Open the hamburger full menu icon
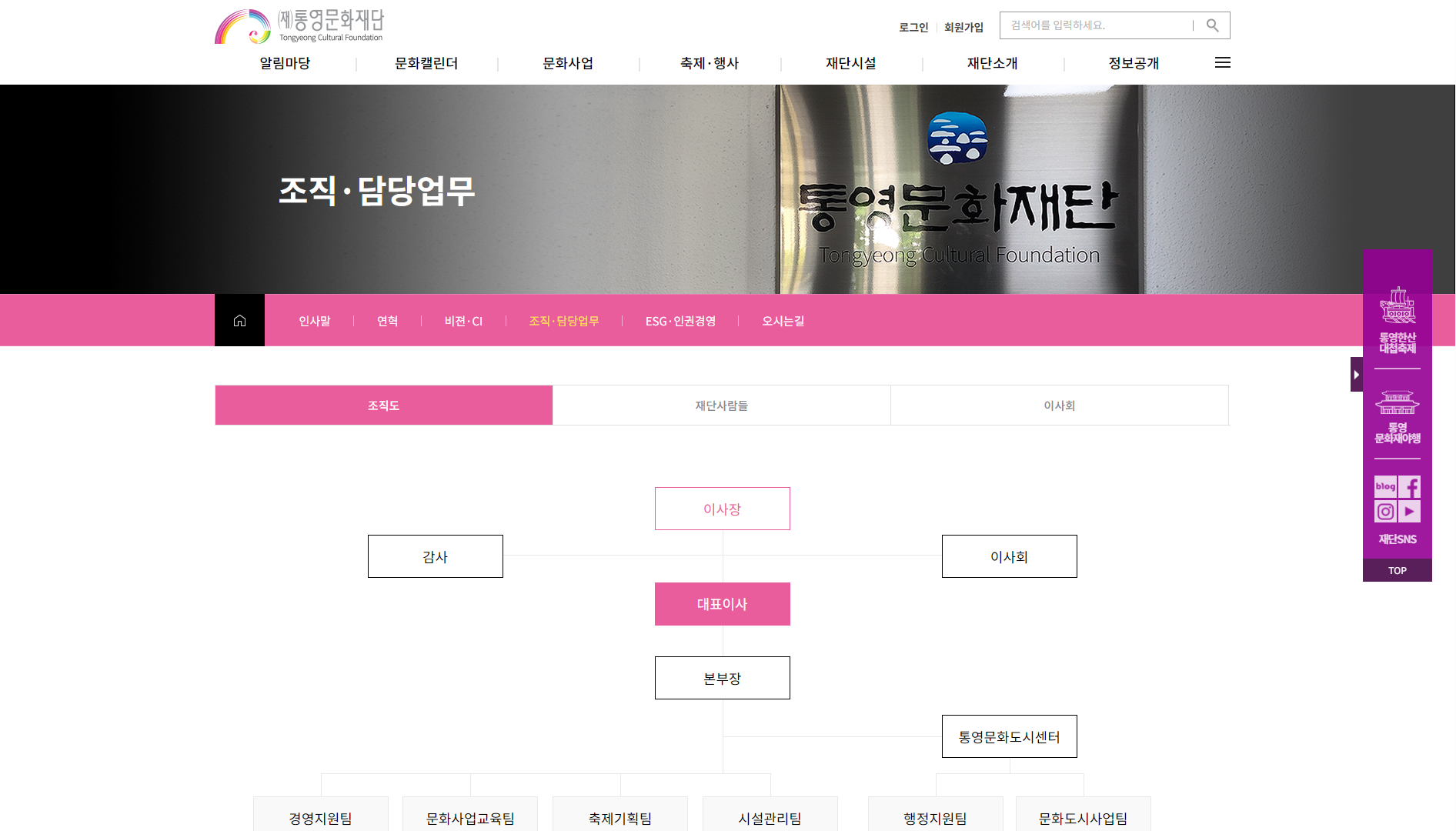This screenshot has height=831, width=1456. tap(1222, 63)
